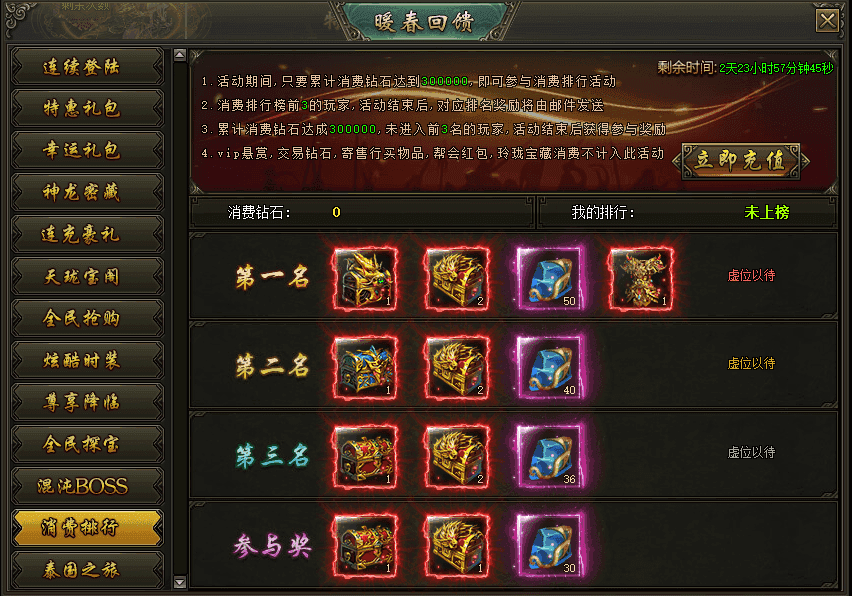Switch to the 泰国之旅 tab
The height and width of the screenshot is (596, 852).
pos(87,569)
